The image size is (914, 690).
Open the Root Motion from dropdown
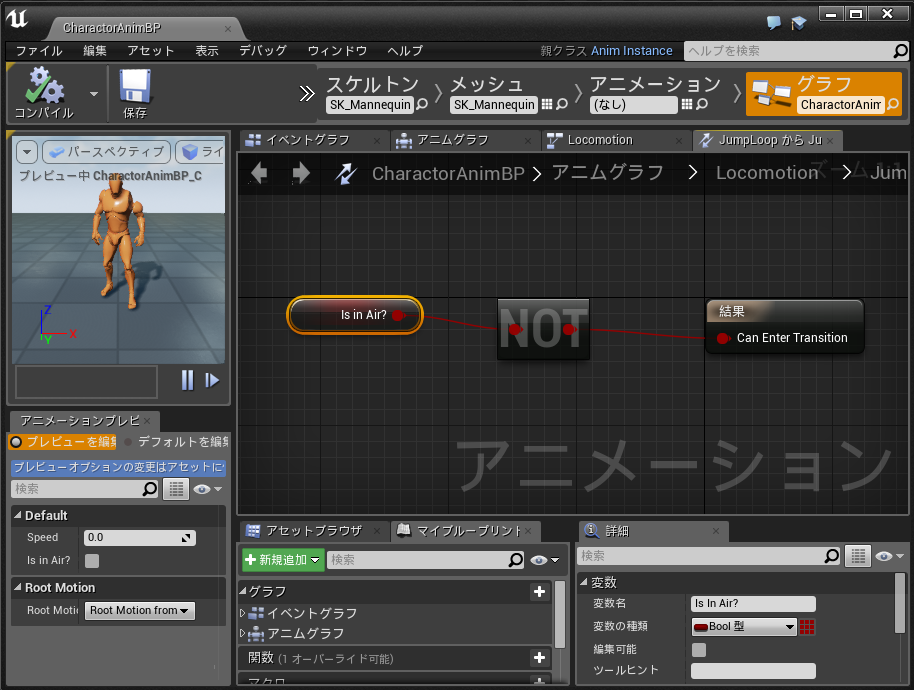click(x=139, y=610)
